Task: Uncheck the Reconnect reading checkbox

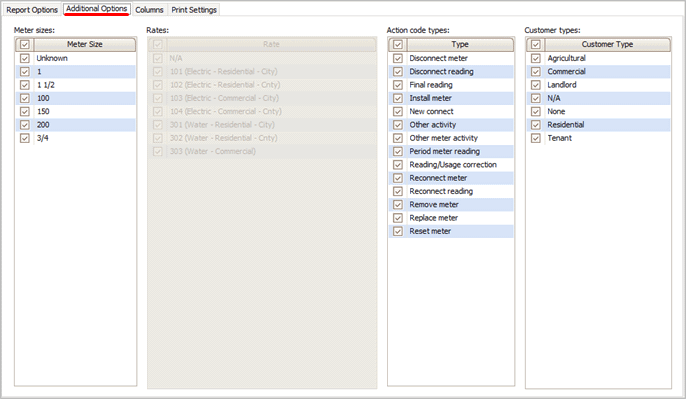Action: click(398, 192)
